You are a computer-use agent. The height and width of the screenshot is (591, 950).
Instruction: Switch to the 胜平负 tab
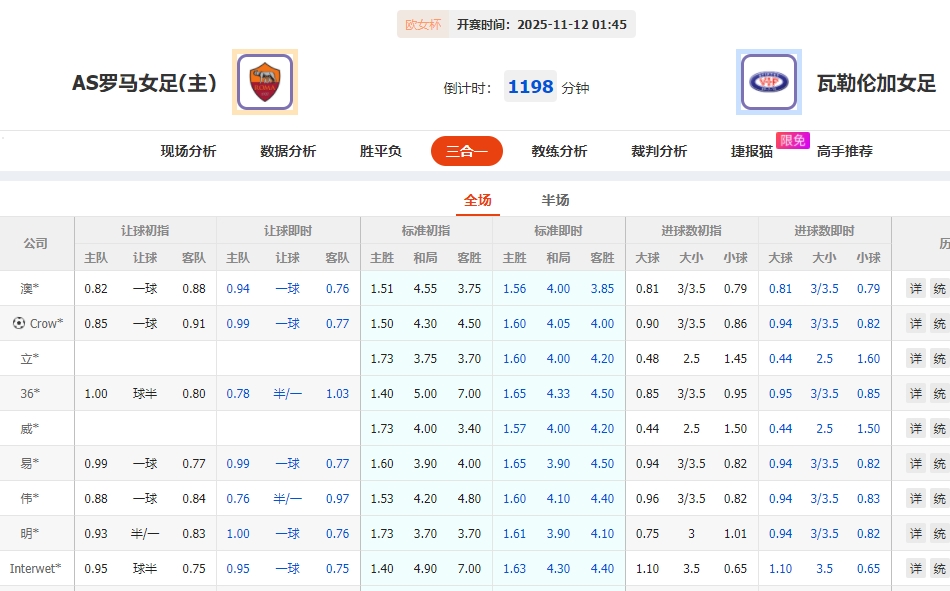pyautogui.click(x=381, y=150)
